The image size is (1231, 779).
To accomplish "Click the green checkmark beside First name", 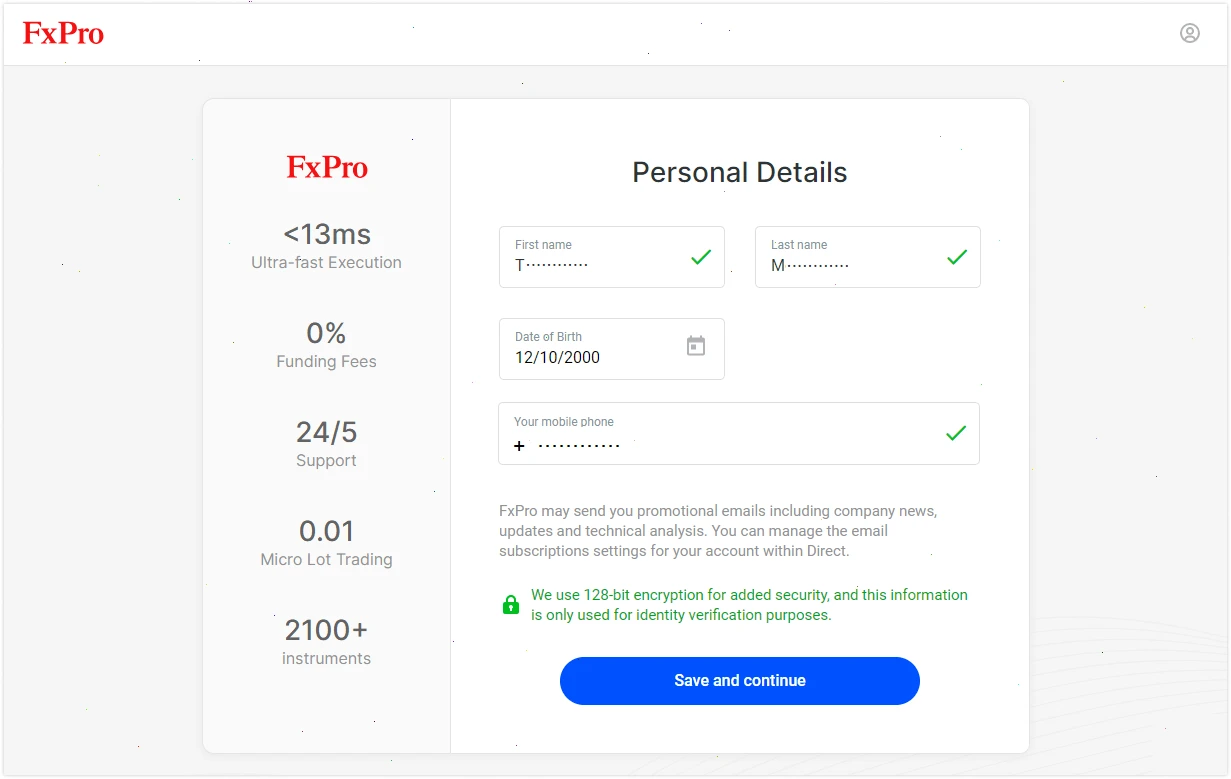I will (x=700, y=257).
